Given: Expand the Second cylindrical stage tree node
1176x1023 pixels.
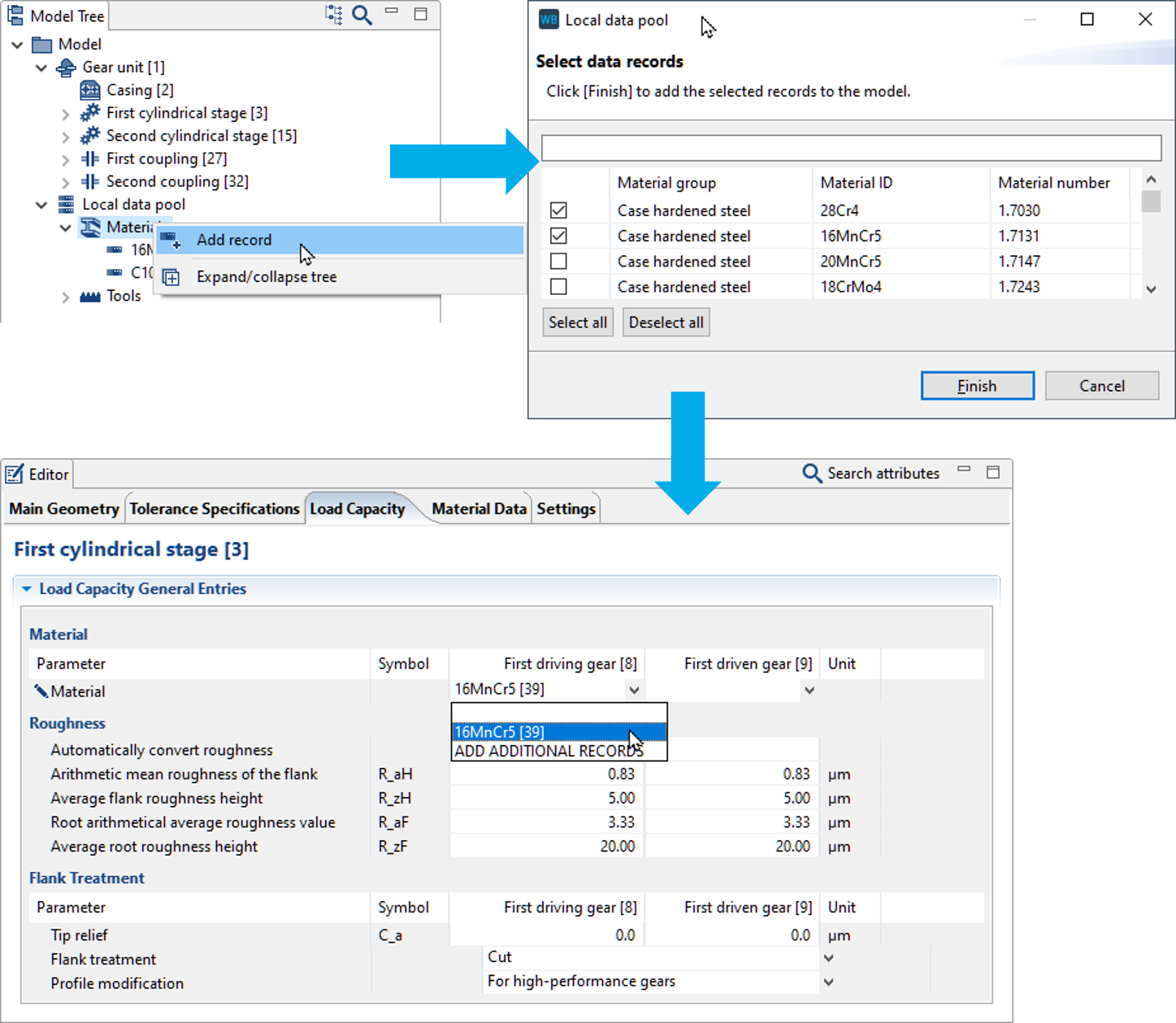Looking at the screenshot, I should 66,136.
